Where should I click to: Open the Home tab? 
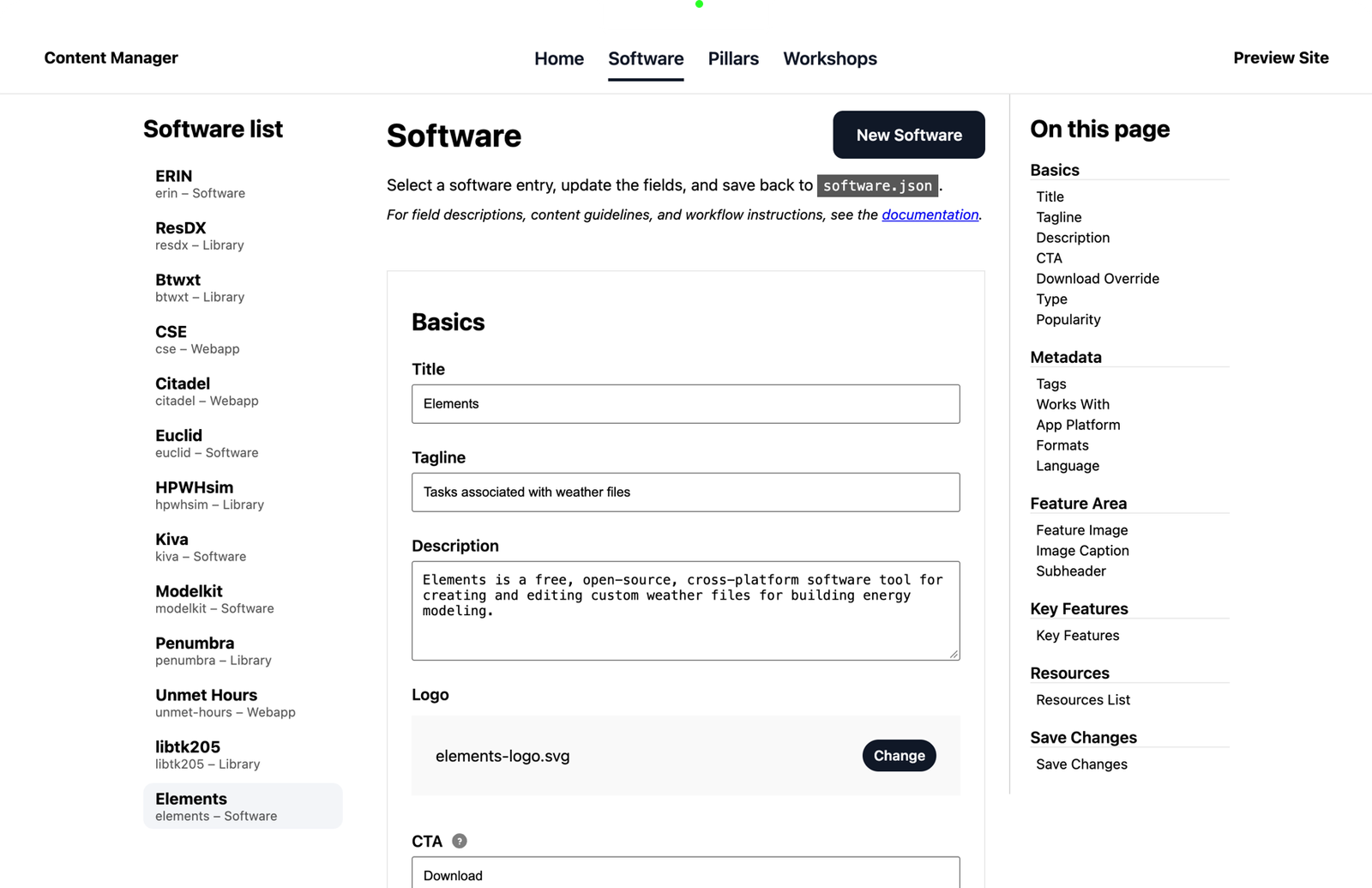coord(559,58)
